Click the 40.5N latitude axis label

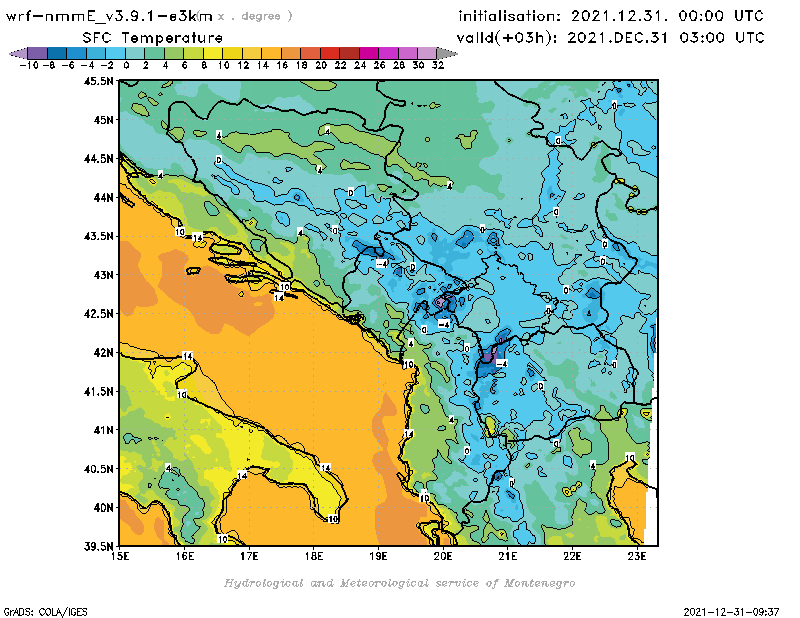(x=98, y=469)
